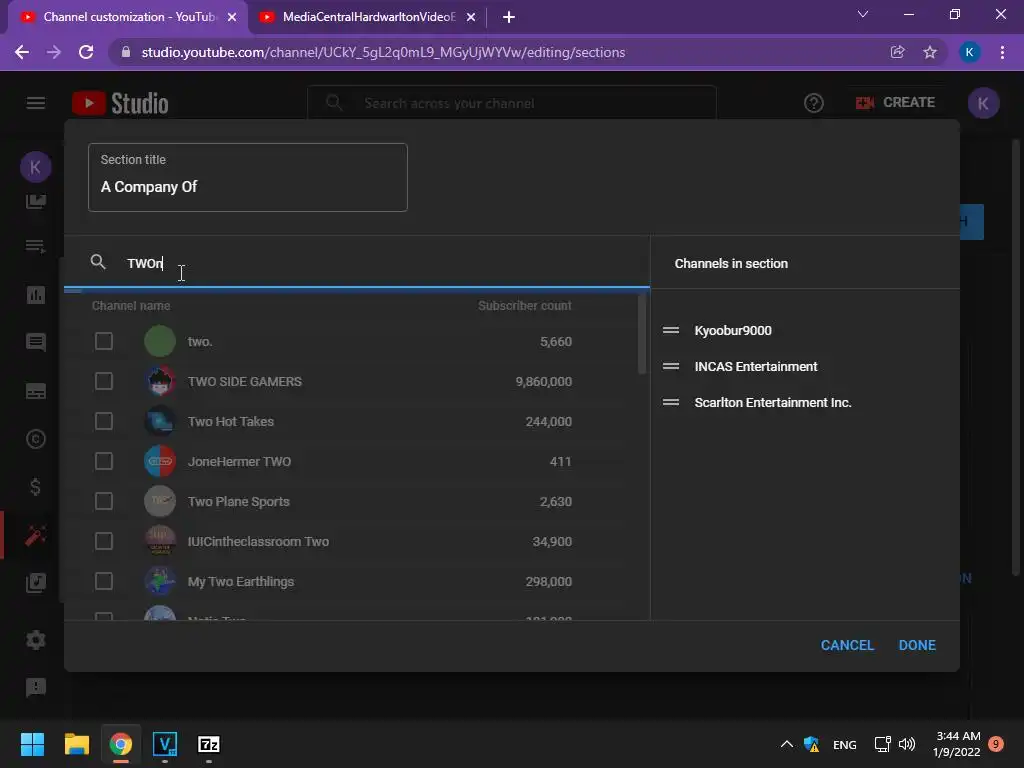The image size is (1024, 768).
Task: Grab the drag handle for Kyoobur9000
Action: coord(671,330)
